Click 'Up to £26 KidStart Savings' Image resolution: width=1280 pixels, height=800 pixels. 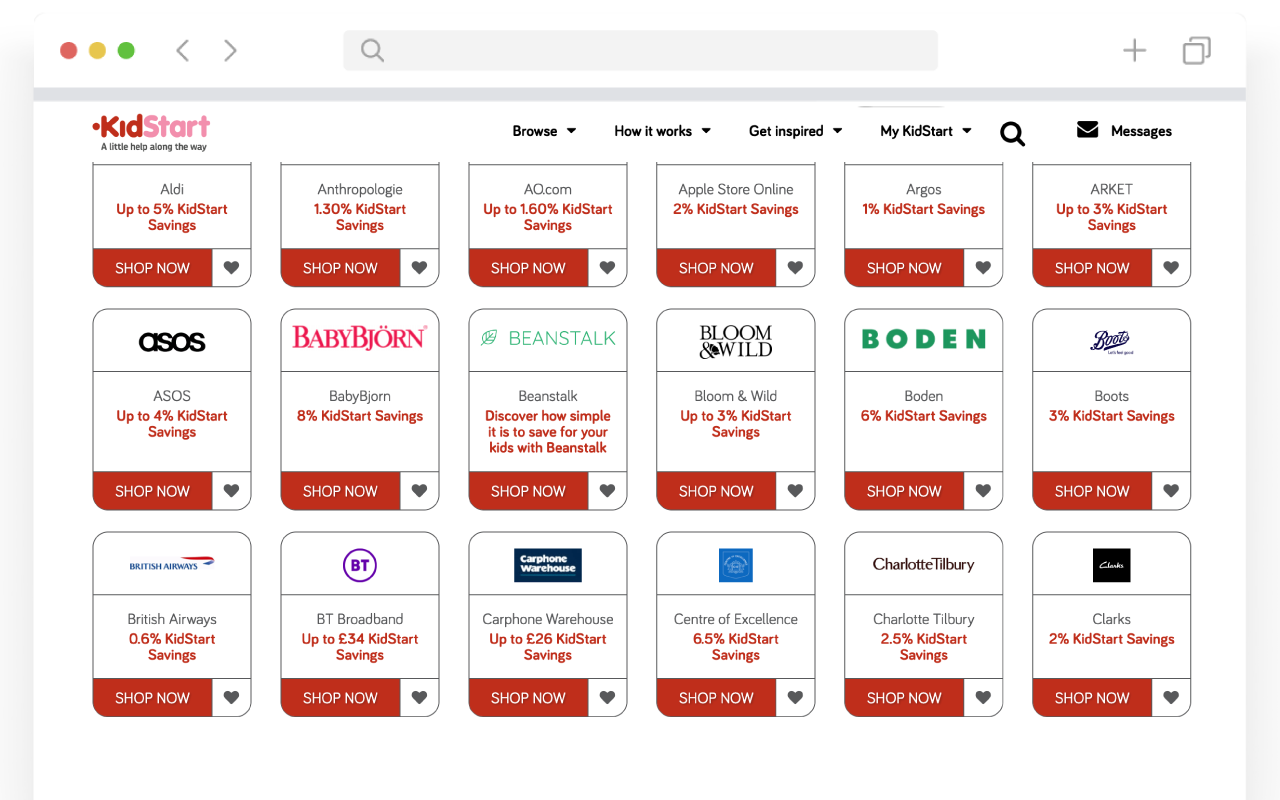548,647
